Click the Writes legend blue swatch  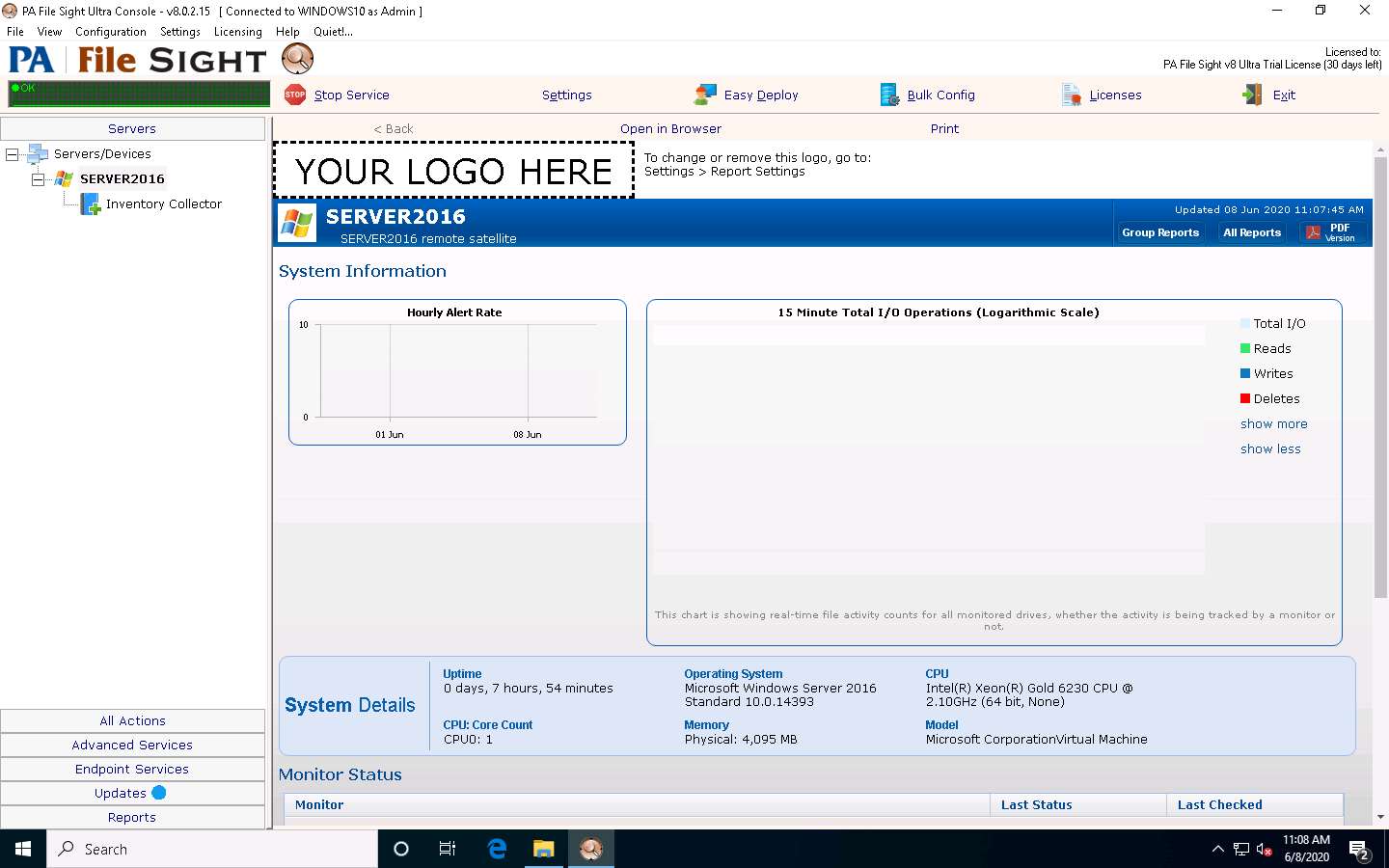(1245, 373)
